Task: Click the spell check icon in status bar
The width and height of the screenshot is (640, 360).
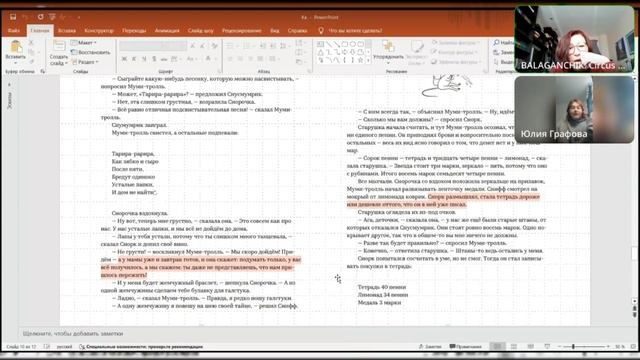Action: (x=47, y=347)
